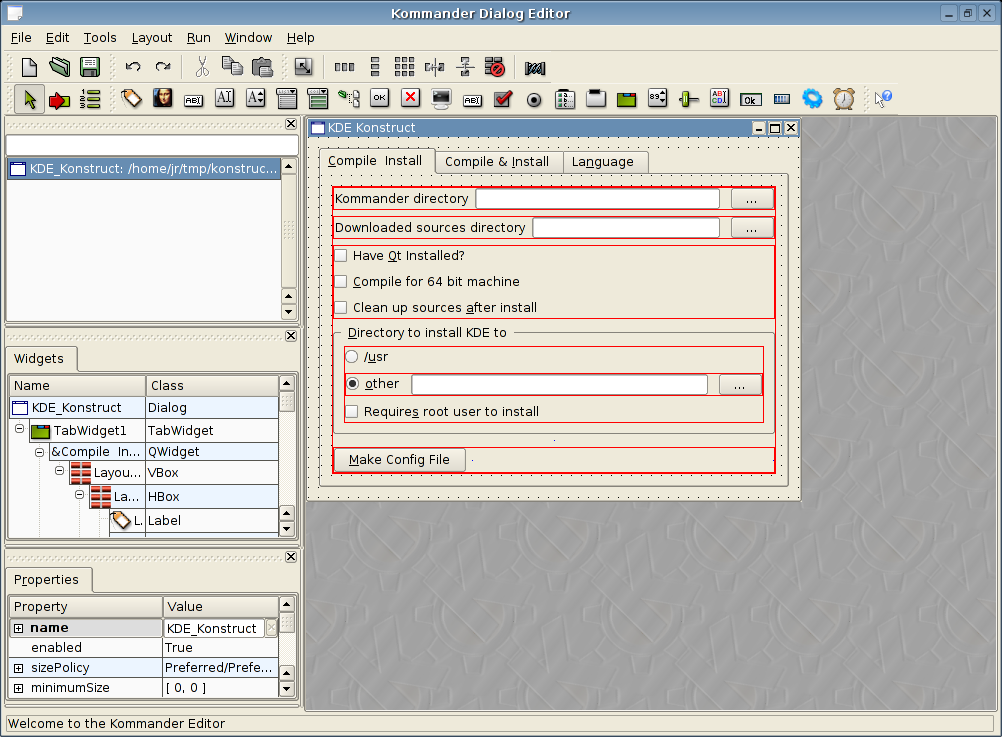Apply vertical layout icon
Image resolution: width=1002 pixels, height=737 pixels.
coord(375,66)
